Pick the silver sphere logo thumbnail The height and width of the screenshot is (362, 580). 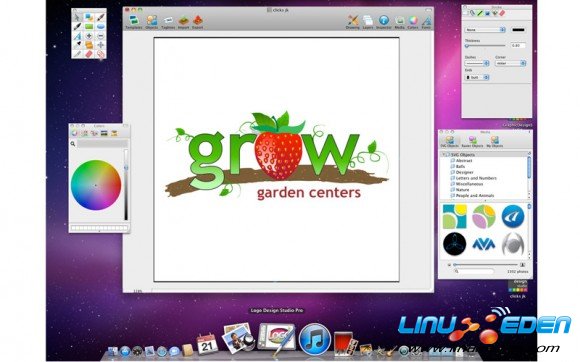[x=513, y=244]
